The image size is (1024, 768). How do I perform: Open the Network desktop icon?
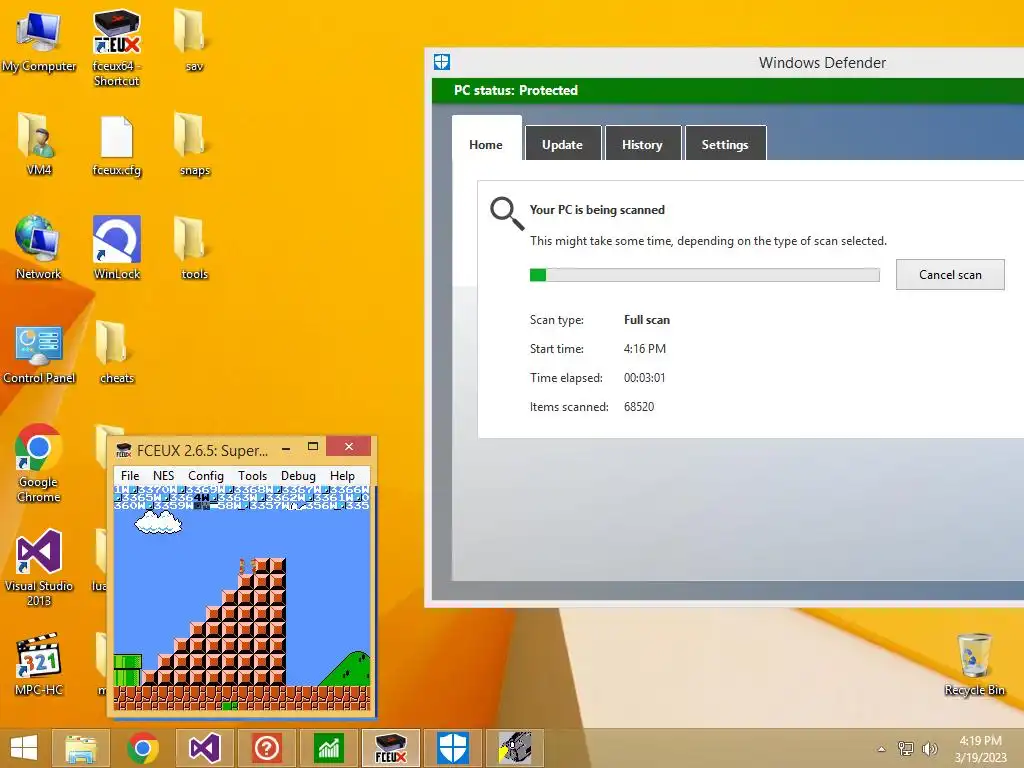point(39,248)
